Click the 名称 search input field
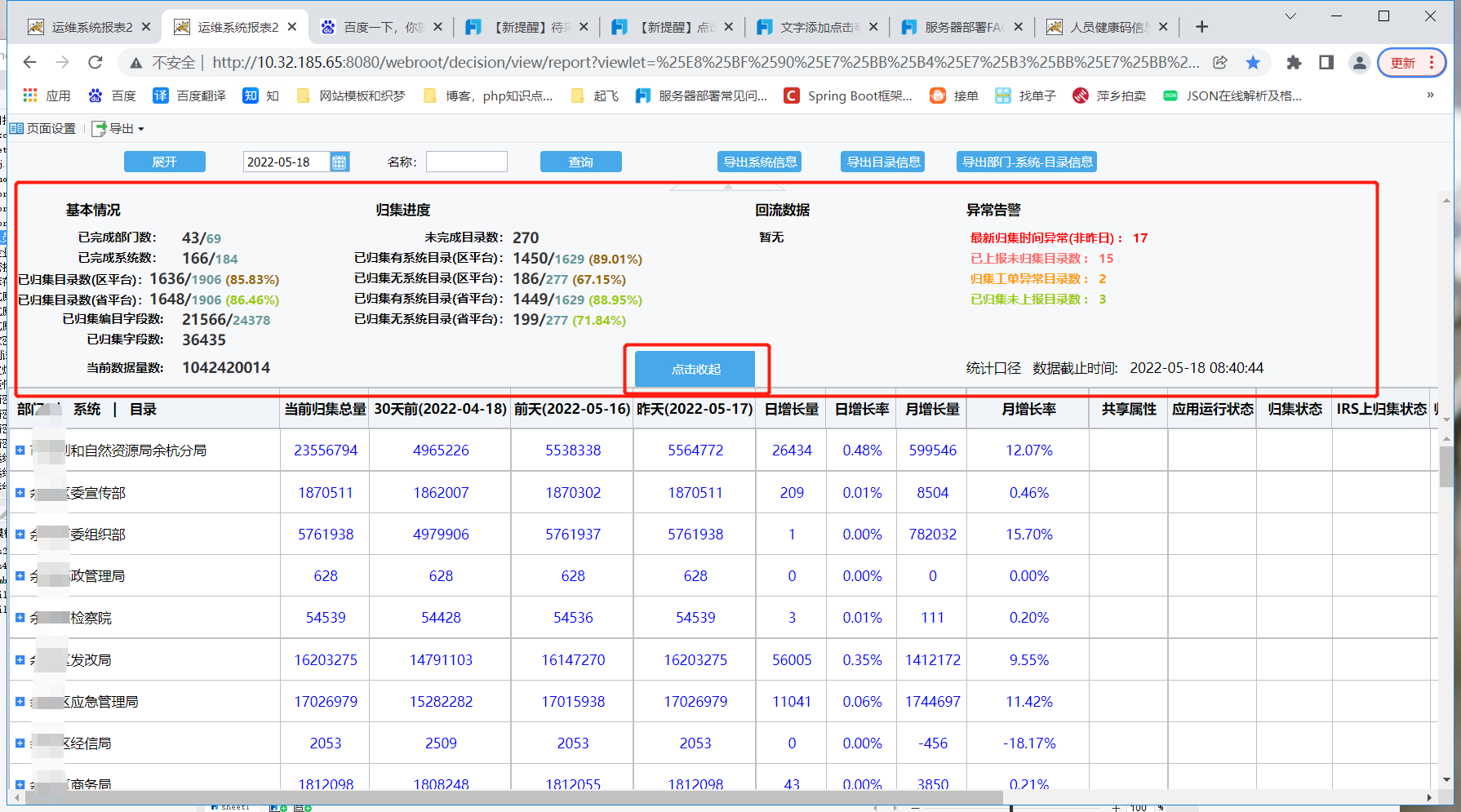1461x812 pixels. coord(467,162)
